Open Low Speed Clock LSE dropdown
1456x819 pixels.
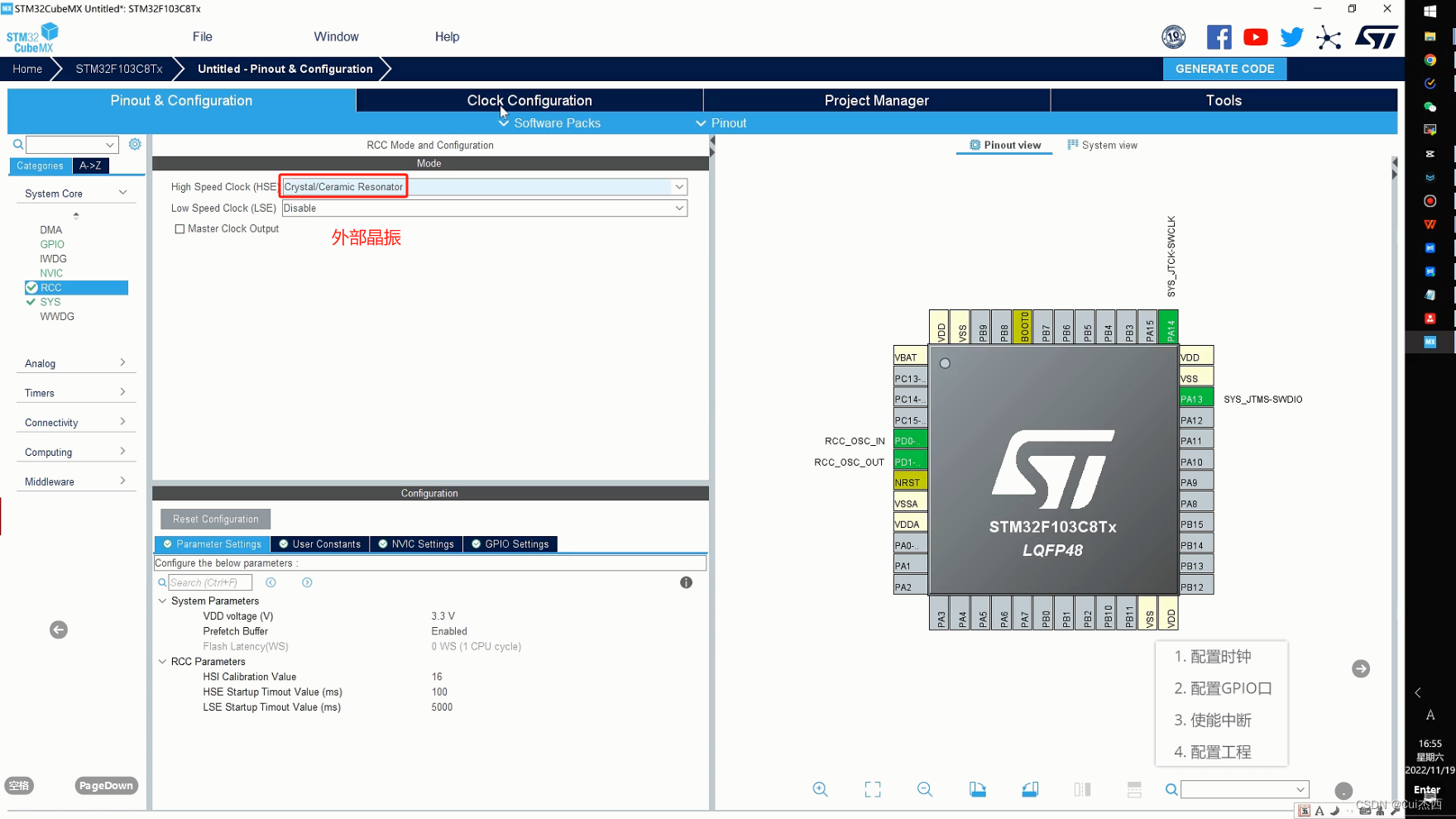tap(679, 208)
